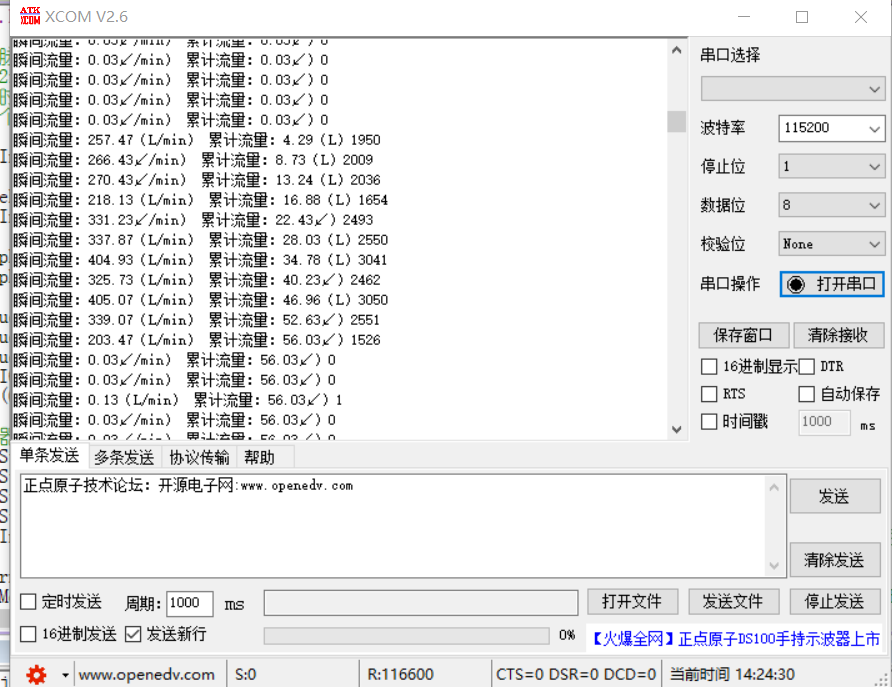
Task: Click the red settings gear icon
Action: (37, 675)
